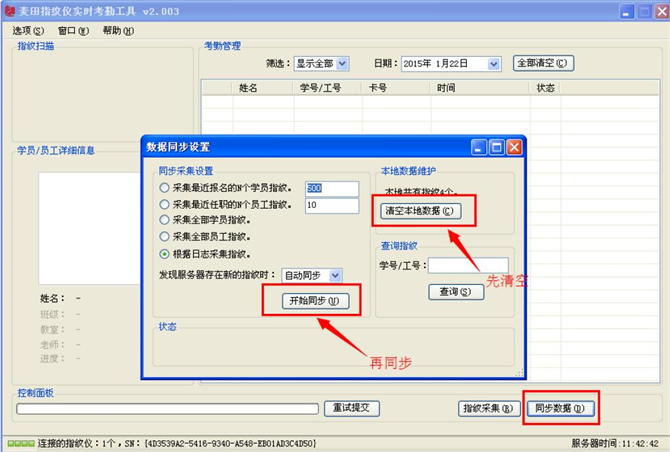Click the 状态 column header
The width and height of the screenshot is (670, 452).
pos(546,88)
